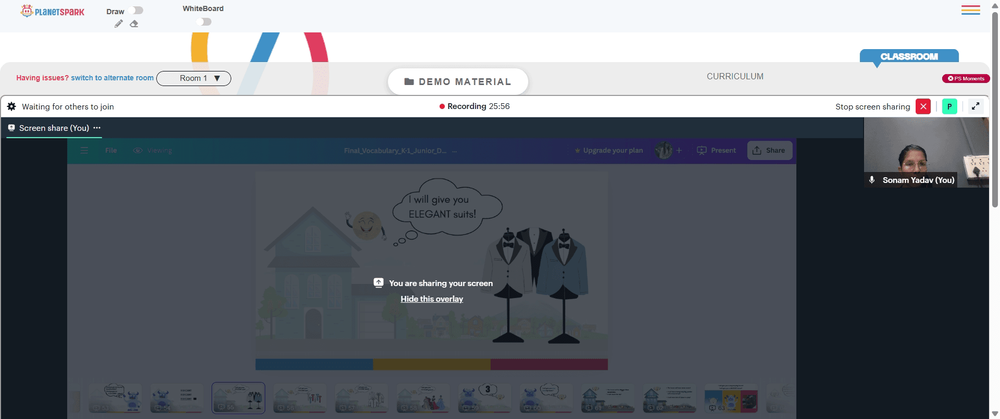This screenshot has width=1000, height=419.
Task: Click Upgrade your plan in Canva
Action: click(608, 151)
